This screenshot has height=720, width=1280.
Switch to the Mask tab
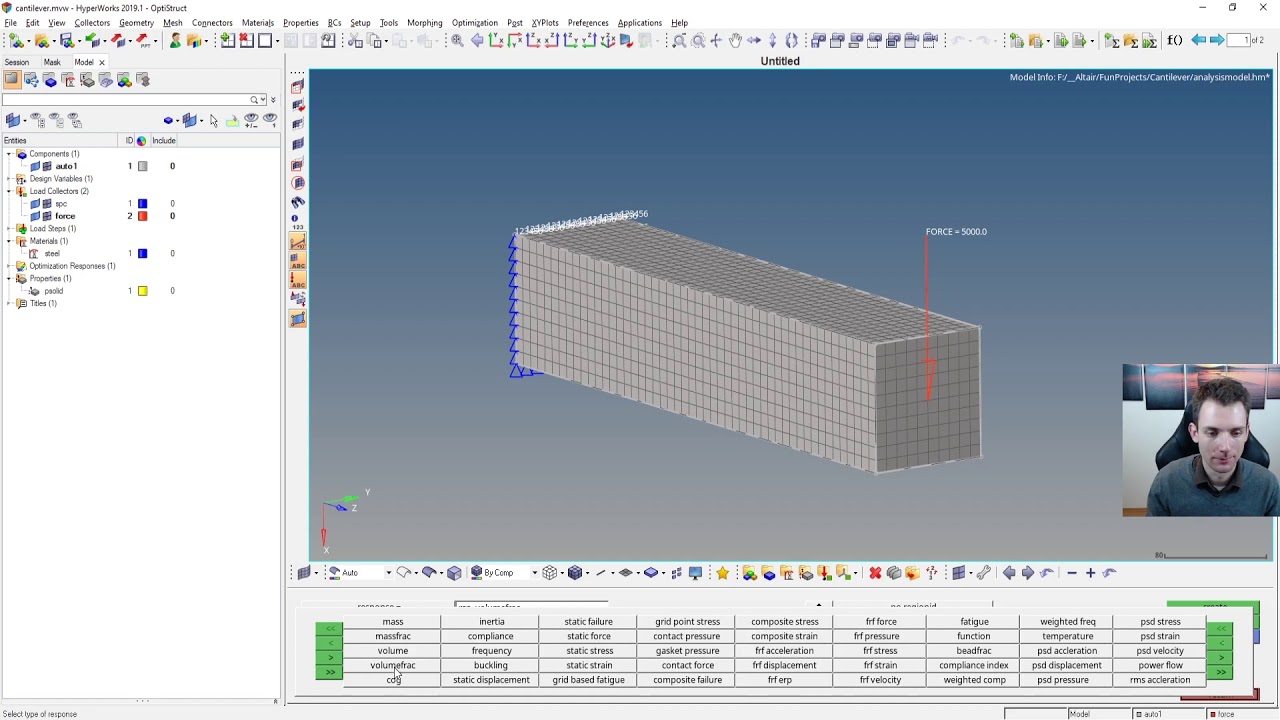(x=52, y=62)
